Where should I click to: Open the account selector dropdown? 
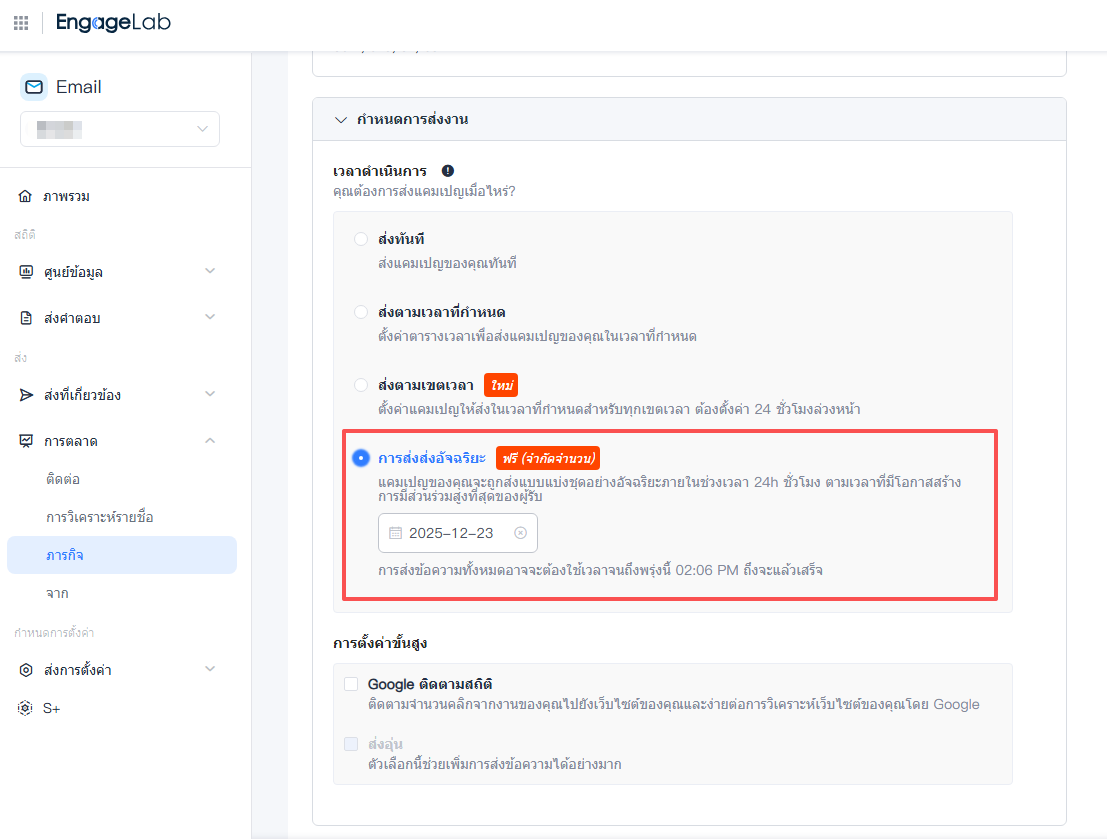(x=120, y=129)
